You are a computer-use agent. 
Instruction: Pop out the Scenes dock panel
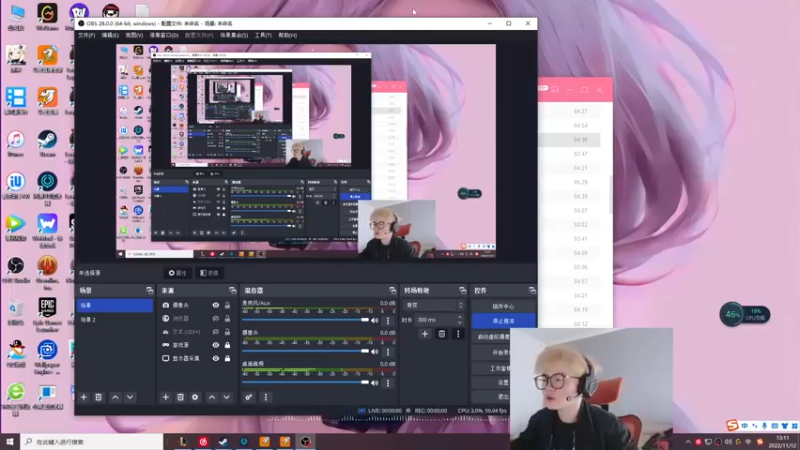[x=149, y=290]
